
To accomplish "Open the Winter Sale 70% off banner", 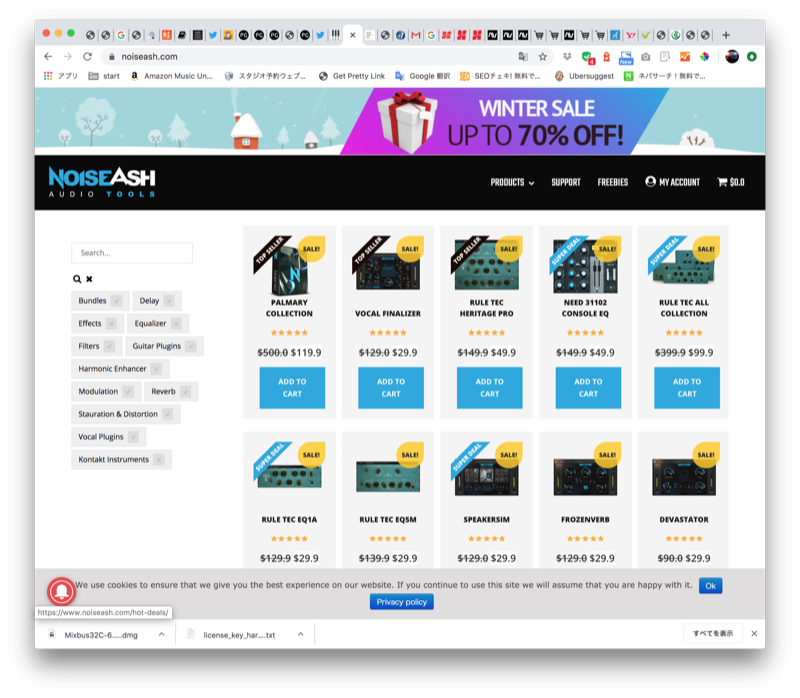I will tap(400, 121).
